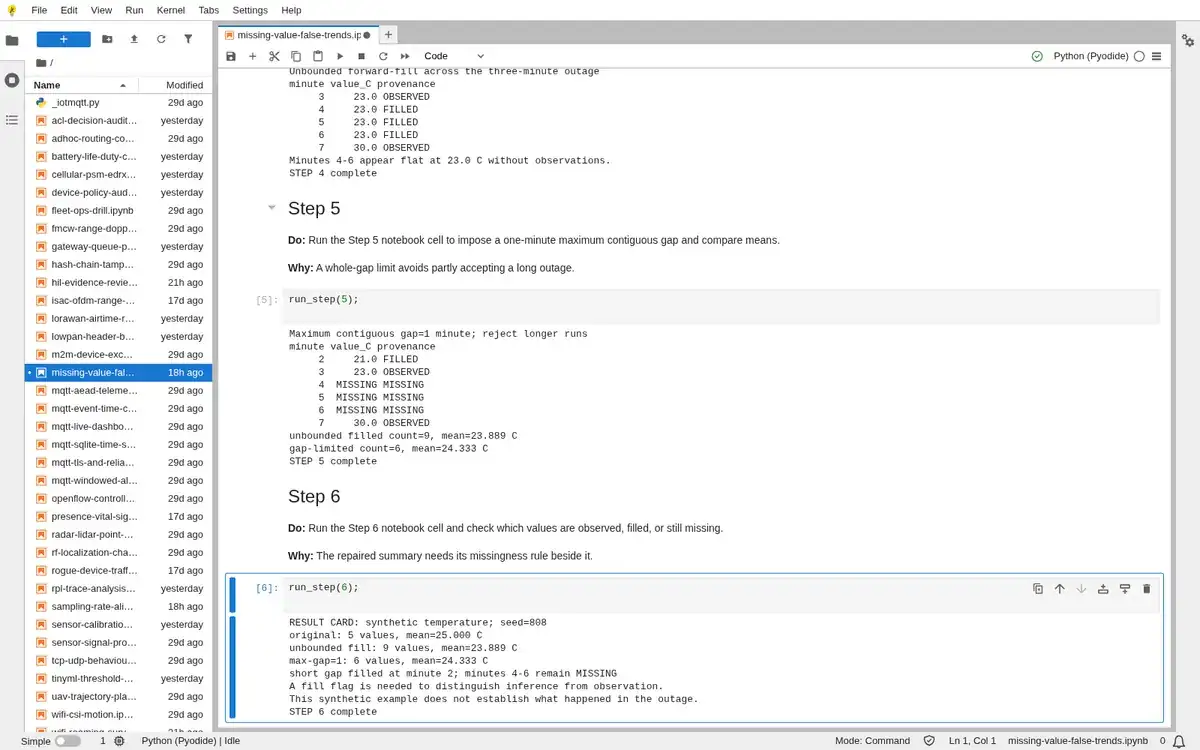
Task: Run the selected cell and advance
Action: click(340, 56)
